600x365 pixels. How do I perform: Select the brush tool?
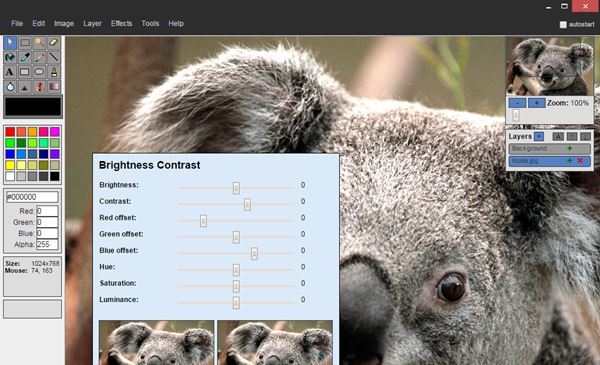[x=39, y=57]
